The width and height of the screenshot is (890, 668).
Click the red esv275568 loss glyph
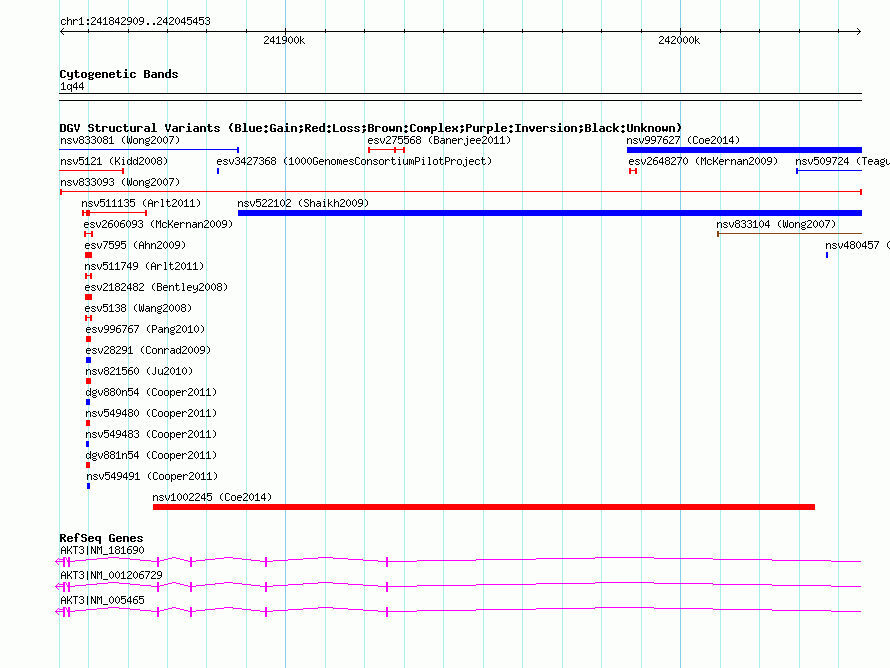coord(386,150)
